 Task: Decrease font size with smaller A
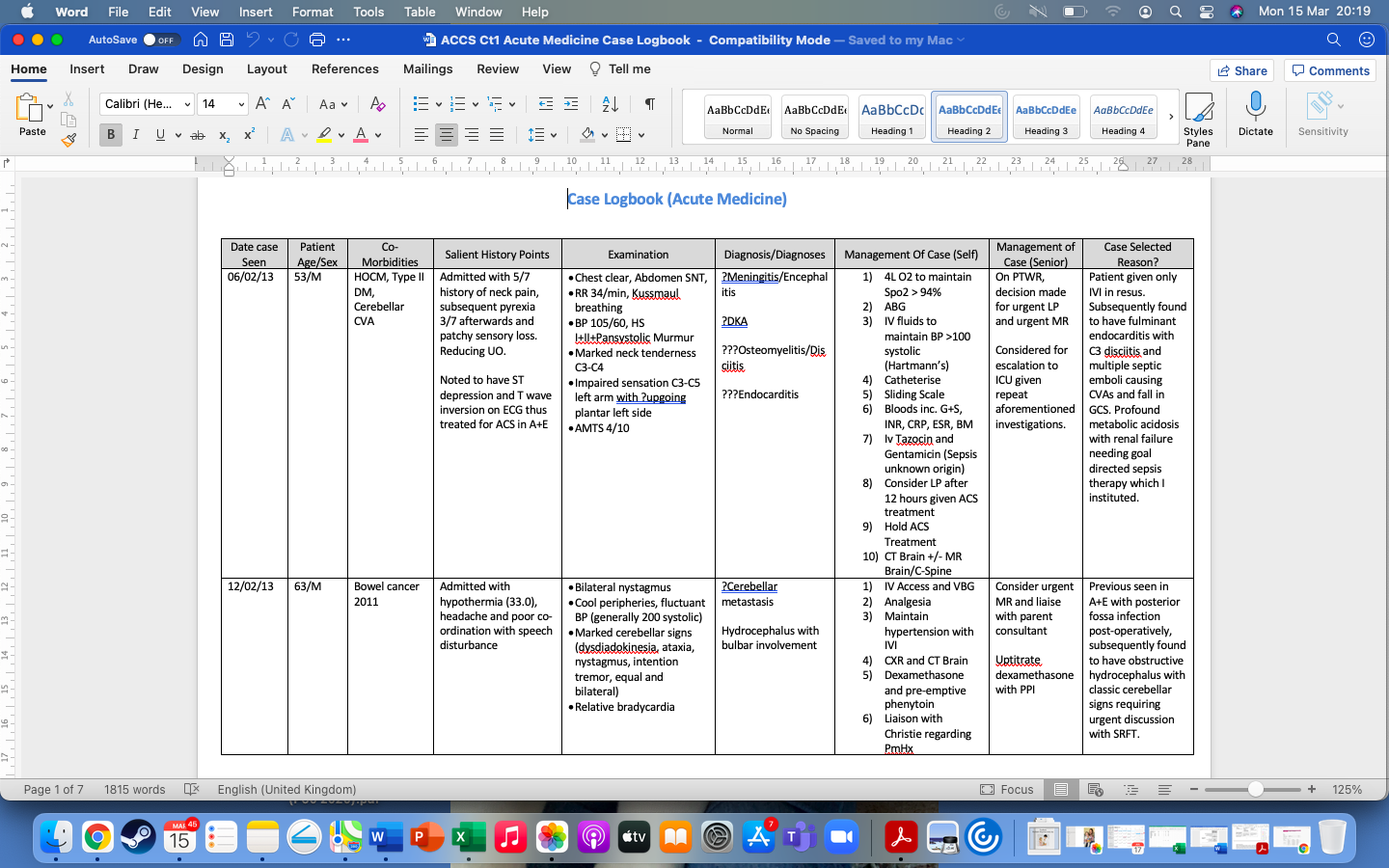[x=287, y=104]
